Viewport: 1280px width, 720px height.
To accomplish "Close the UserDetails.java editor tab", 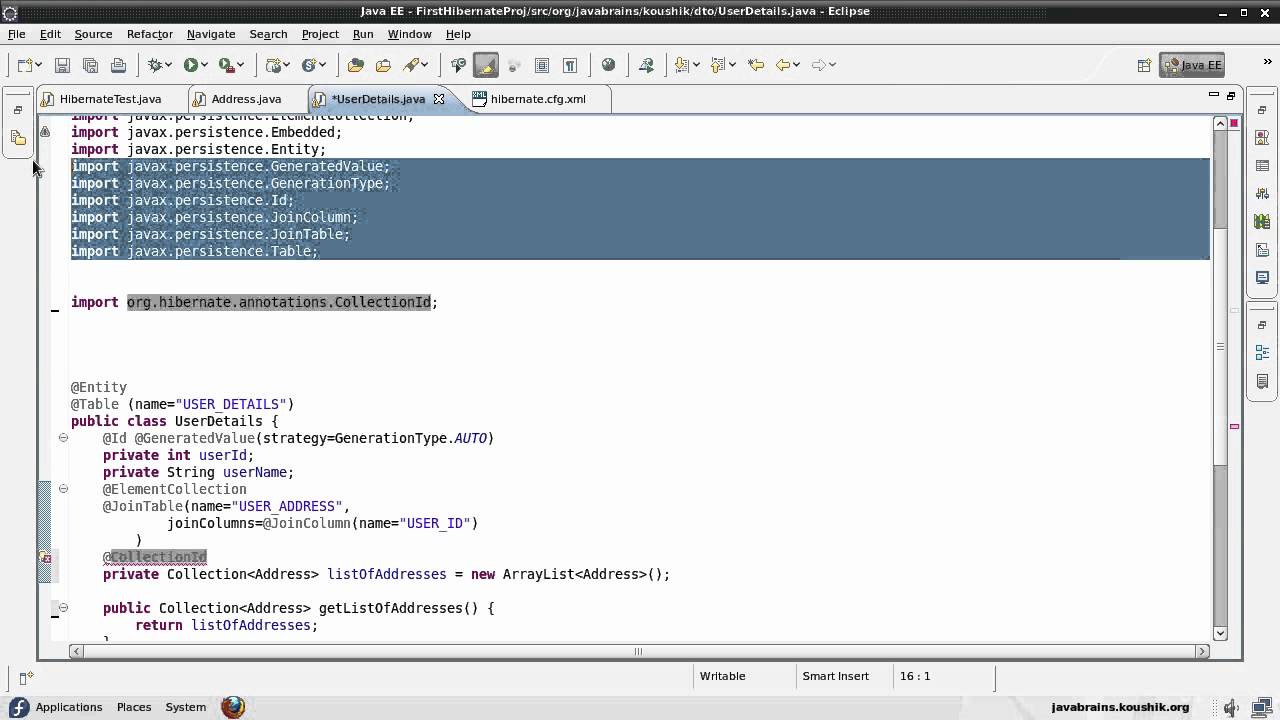I will coord(438,99).
